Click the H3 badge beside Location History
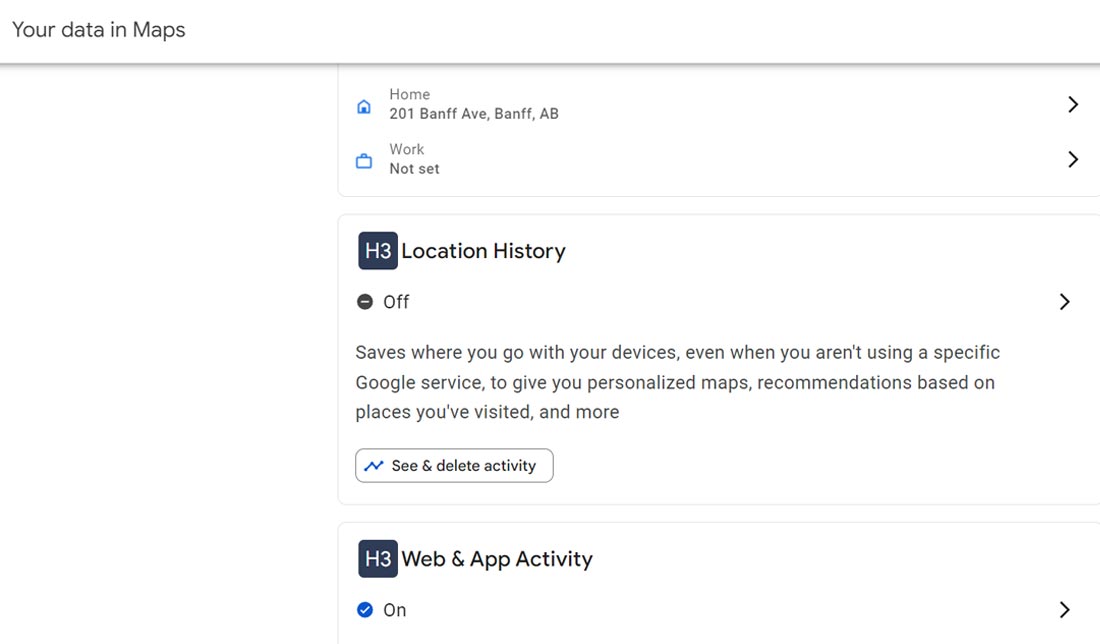 point(378,251)
